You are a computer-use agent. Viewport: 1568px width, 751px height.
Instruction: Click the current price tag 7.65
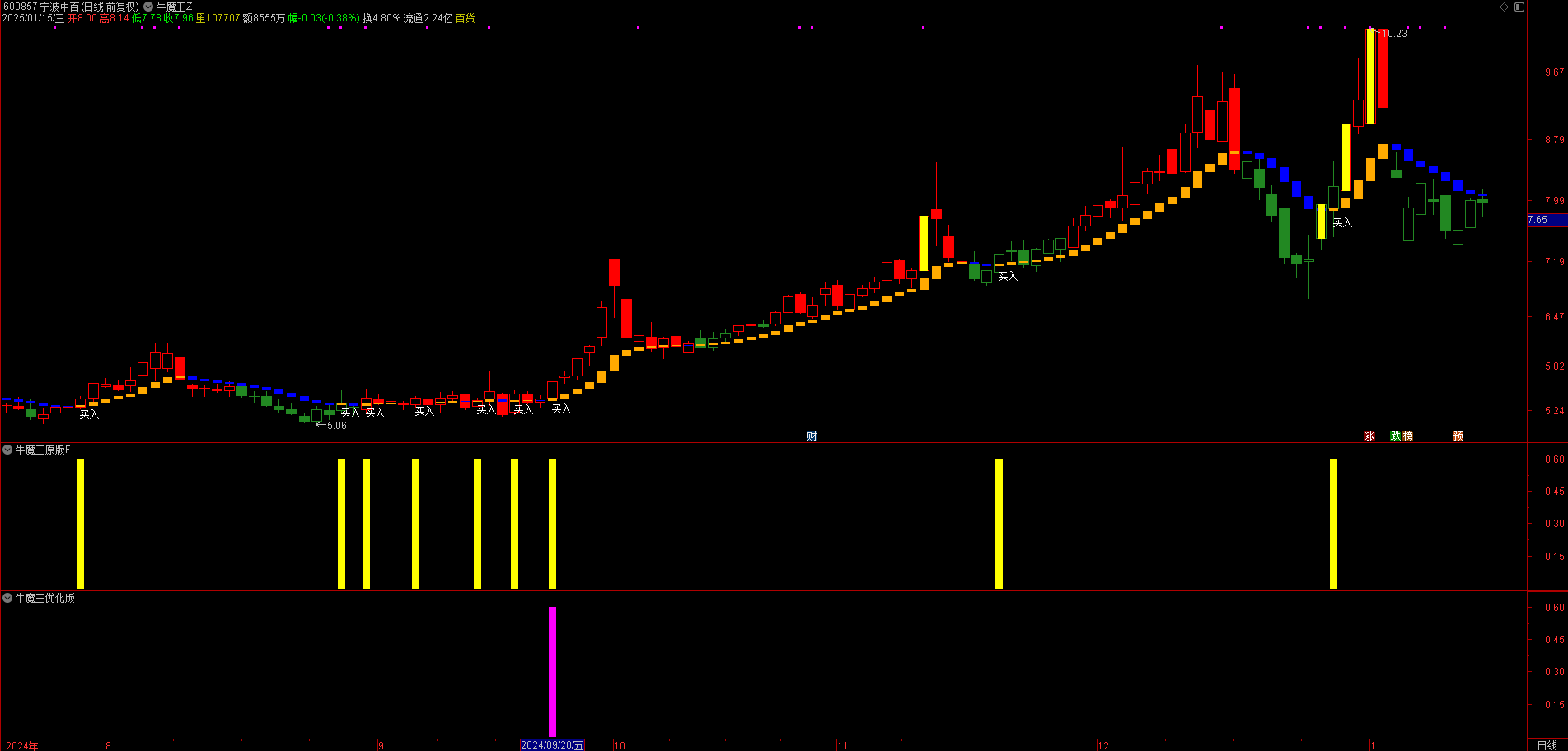pos(1547,220)
